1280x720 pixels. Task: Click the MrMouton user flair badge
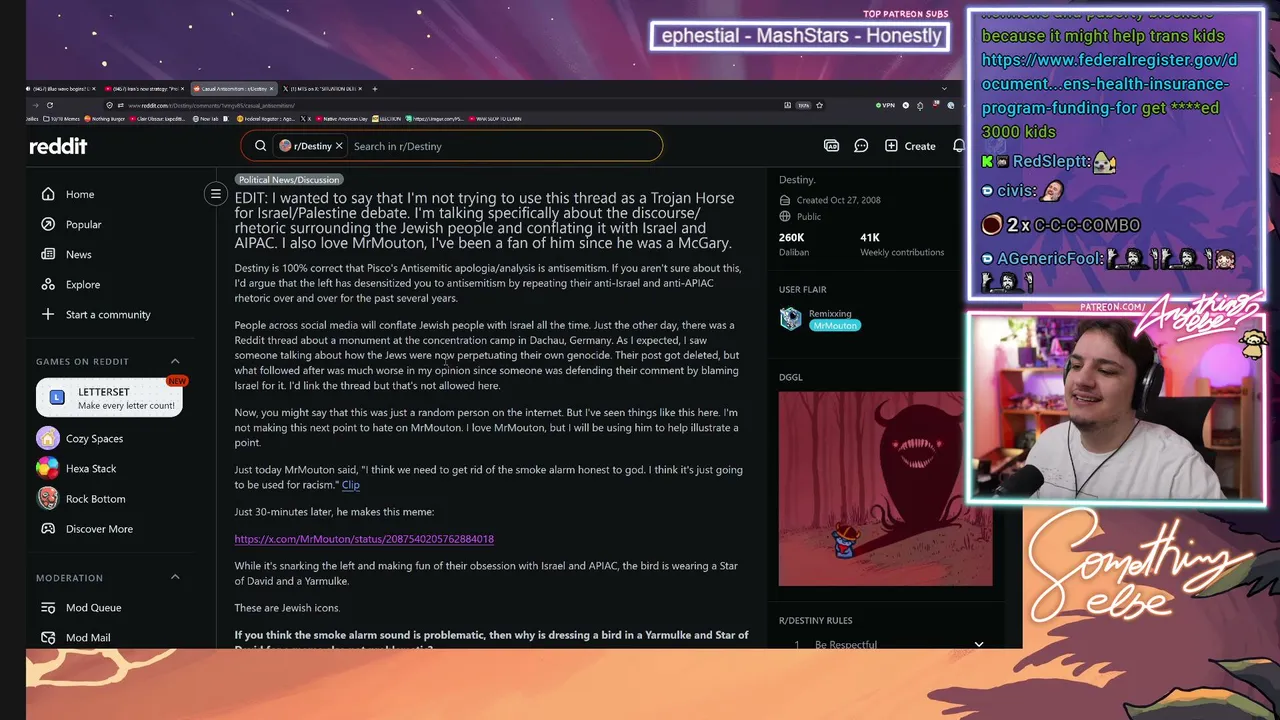pos(835,326)
